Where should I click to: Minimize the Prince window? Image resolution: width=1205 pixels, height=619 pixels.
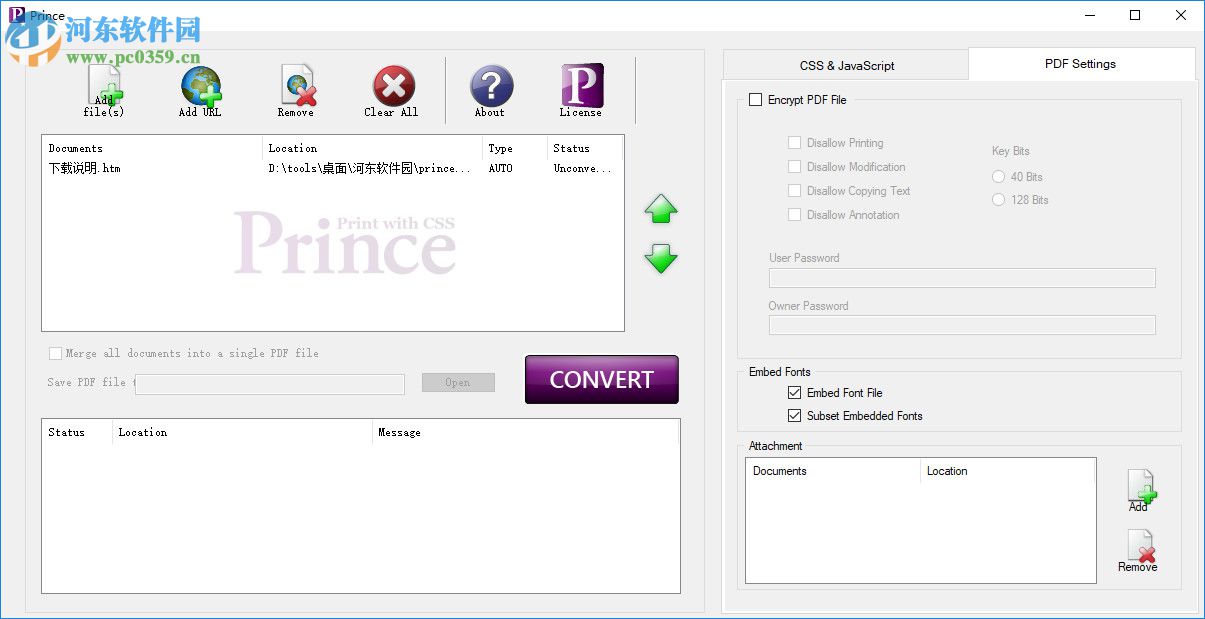[x=1089, y=15]
